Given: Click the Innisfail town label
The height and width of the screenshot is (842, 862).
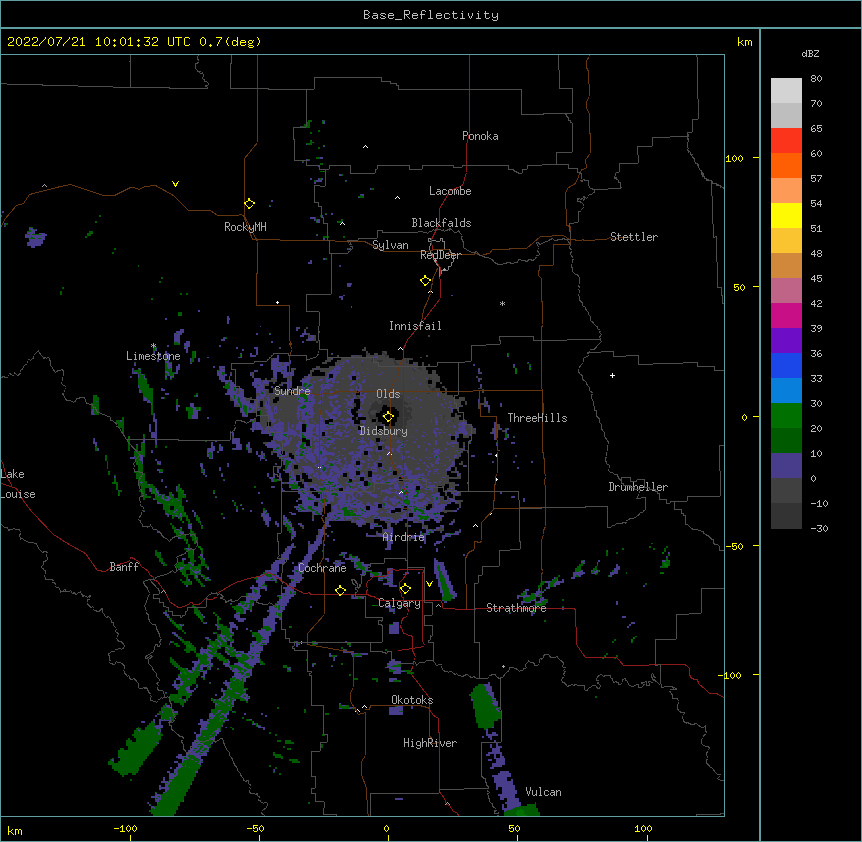Looking at the screenshot, I should [x=415, y=326].
